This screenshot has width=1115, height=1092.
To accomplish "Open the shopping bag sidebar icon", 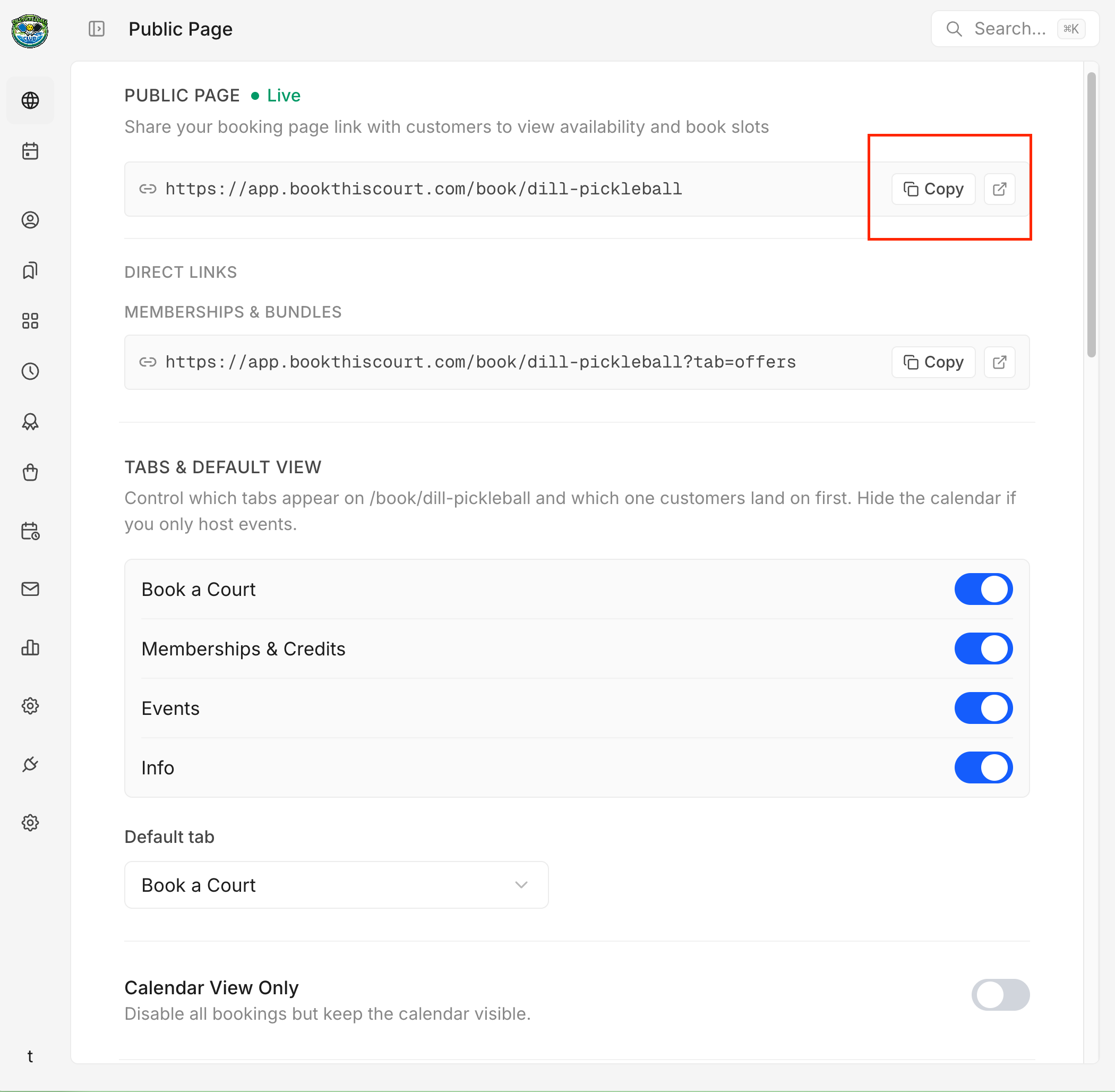I will [x=30, y=472].
